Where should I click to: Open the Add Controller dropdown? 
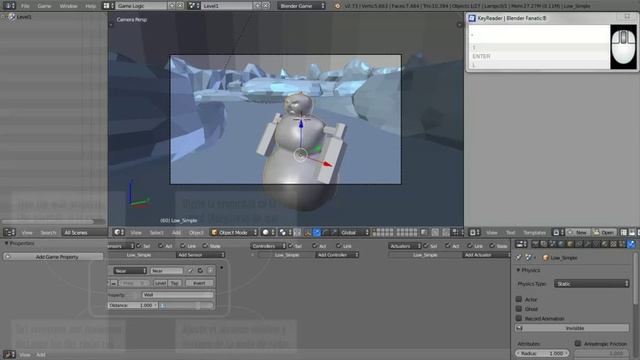pos(337,255)
